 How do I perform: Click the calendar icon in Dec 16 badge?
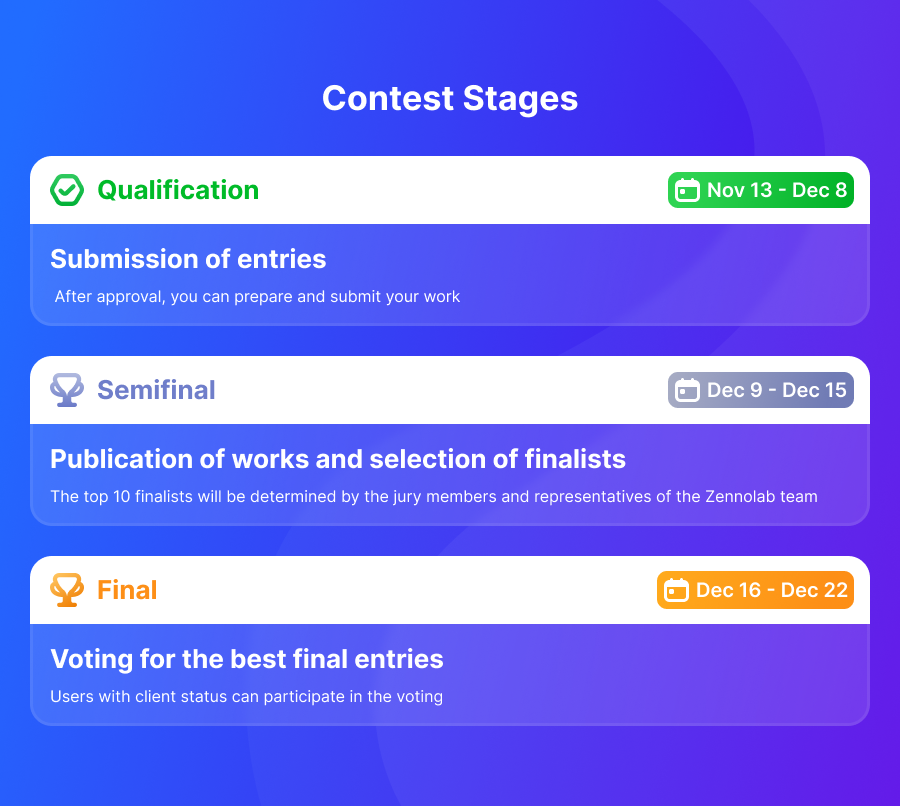(676, 590)
